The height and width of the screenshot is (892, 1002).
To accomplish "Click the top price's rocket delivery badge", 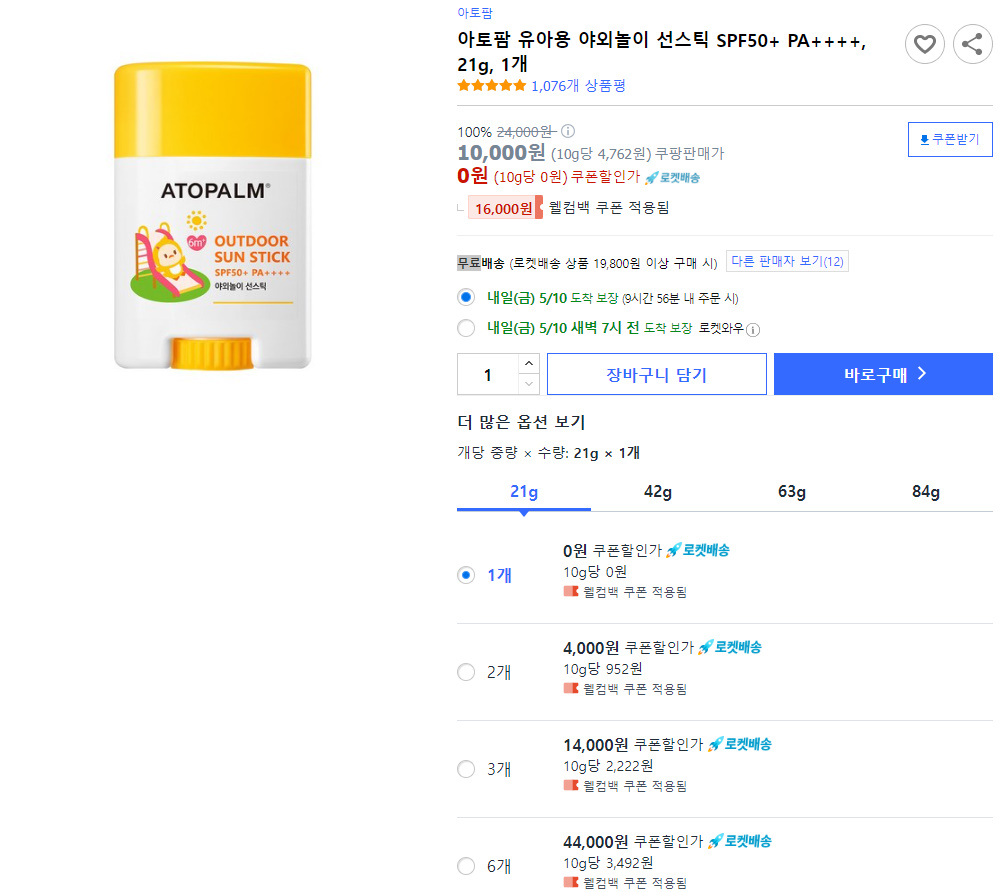I will coord(672,178).
